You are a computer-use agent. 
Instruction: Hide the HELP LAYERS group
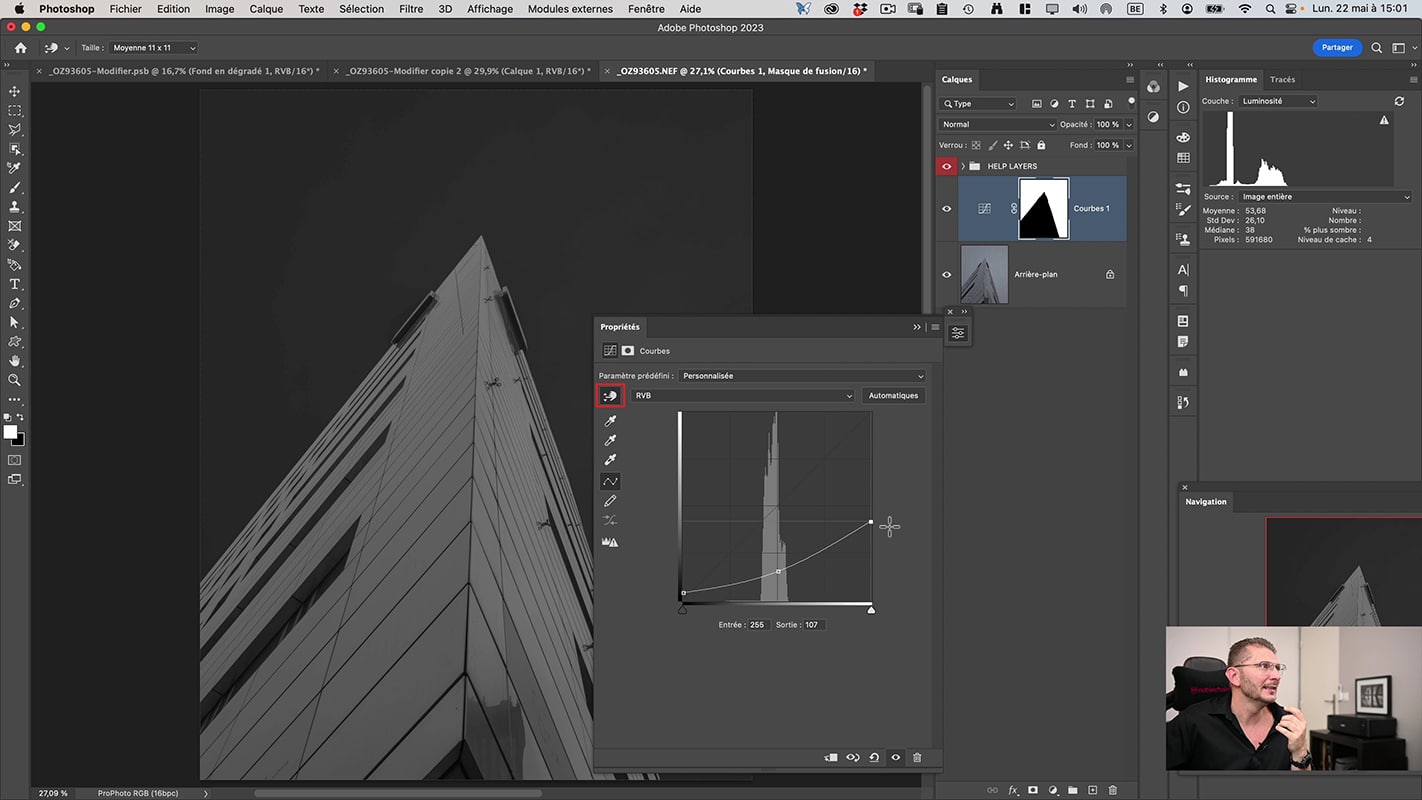[x=946, y=166]
